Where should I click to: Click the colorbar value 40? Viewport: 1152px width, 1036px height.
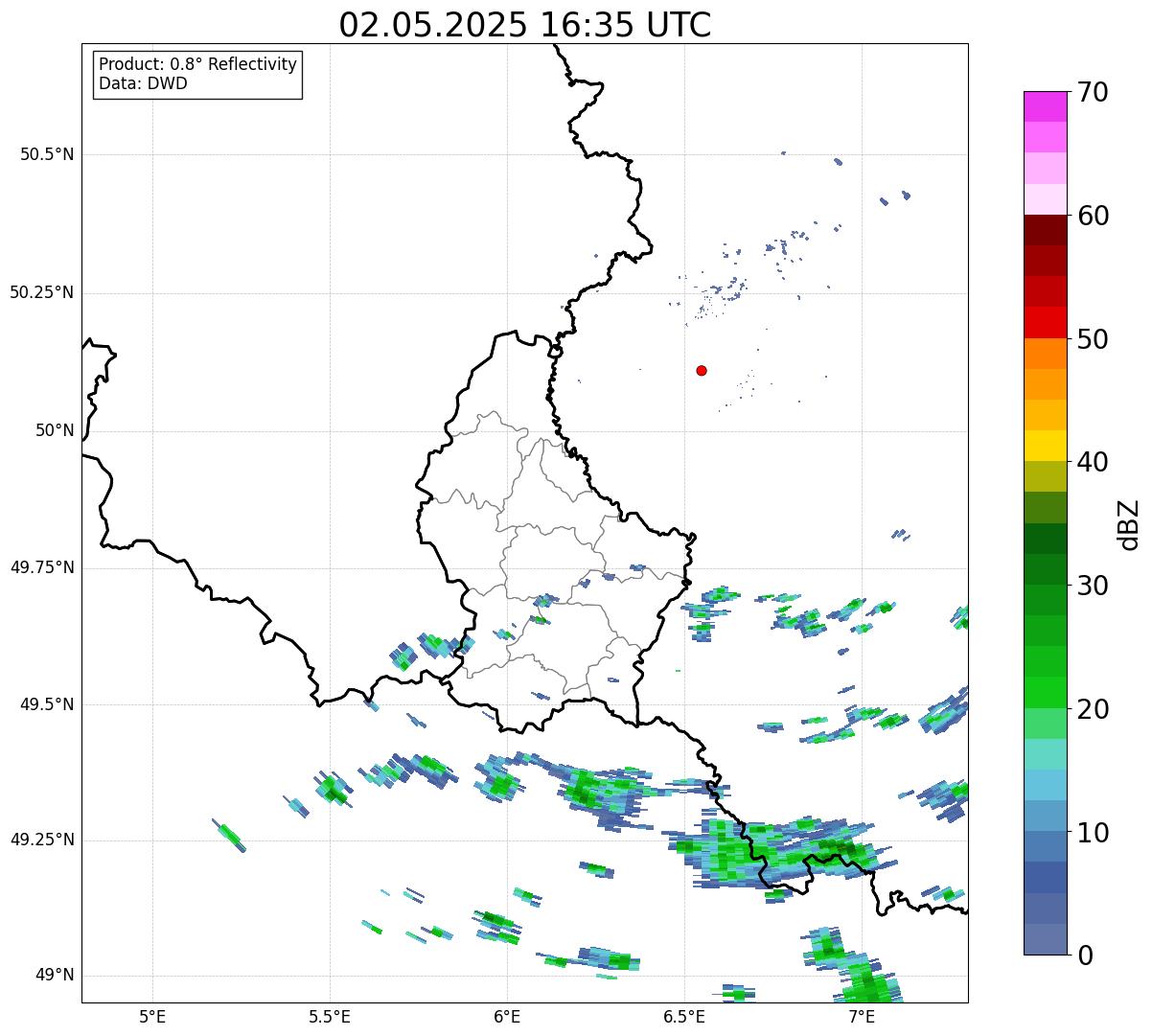click(x=1093, y=462)
